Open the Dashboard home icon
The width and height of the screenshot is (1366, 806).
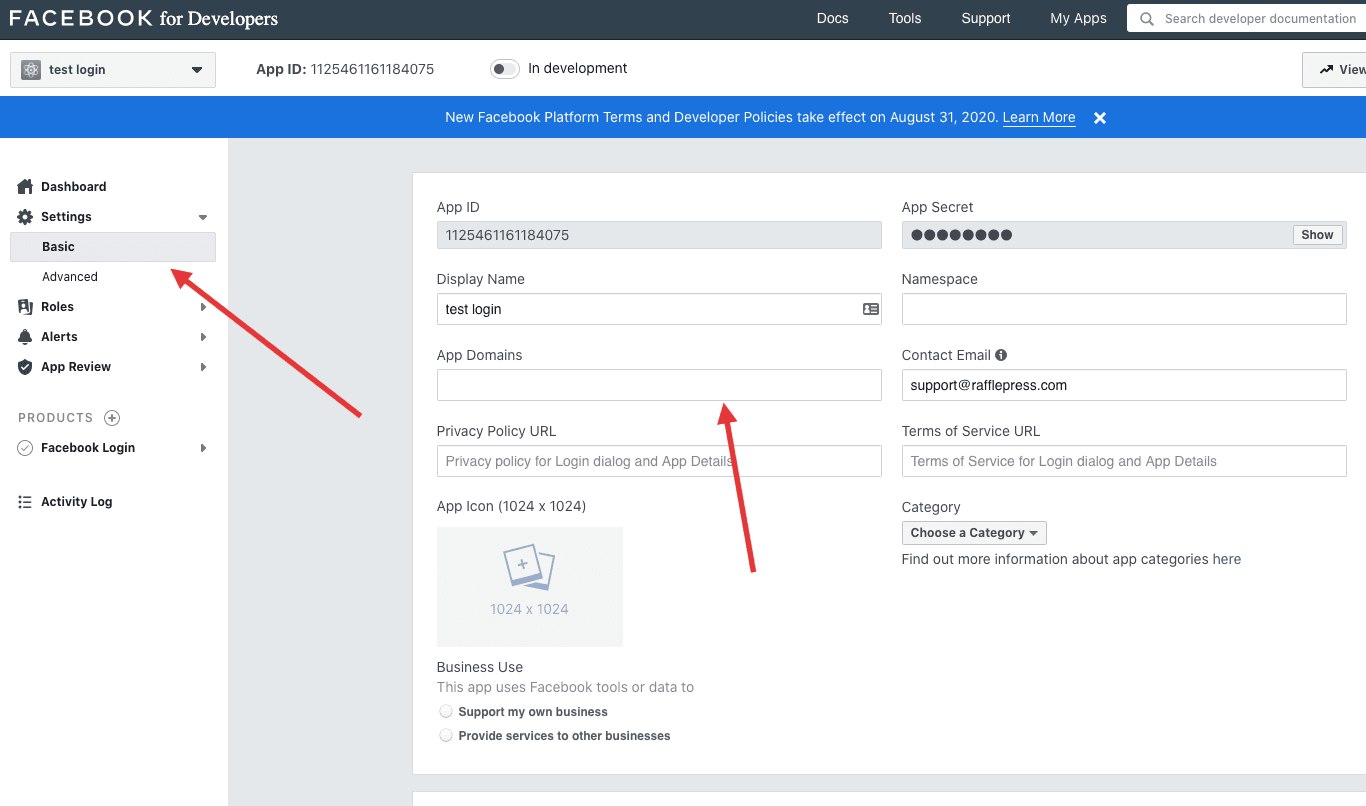coord(24,186)
